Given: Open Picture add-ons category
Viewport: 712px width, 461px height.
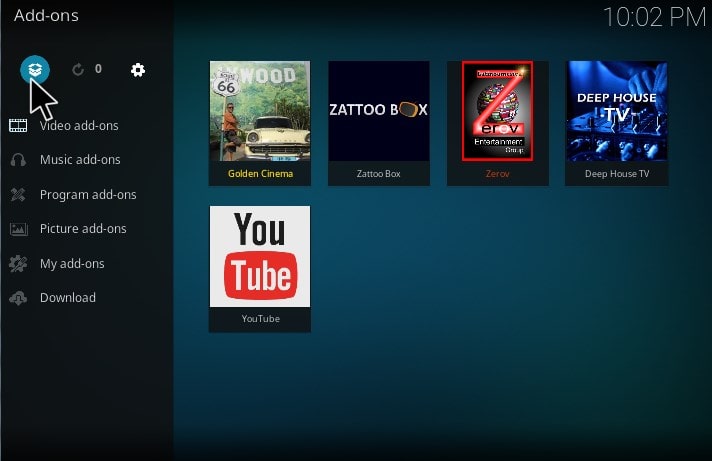Looking at the screenshot, I should tap(83, 228).
